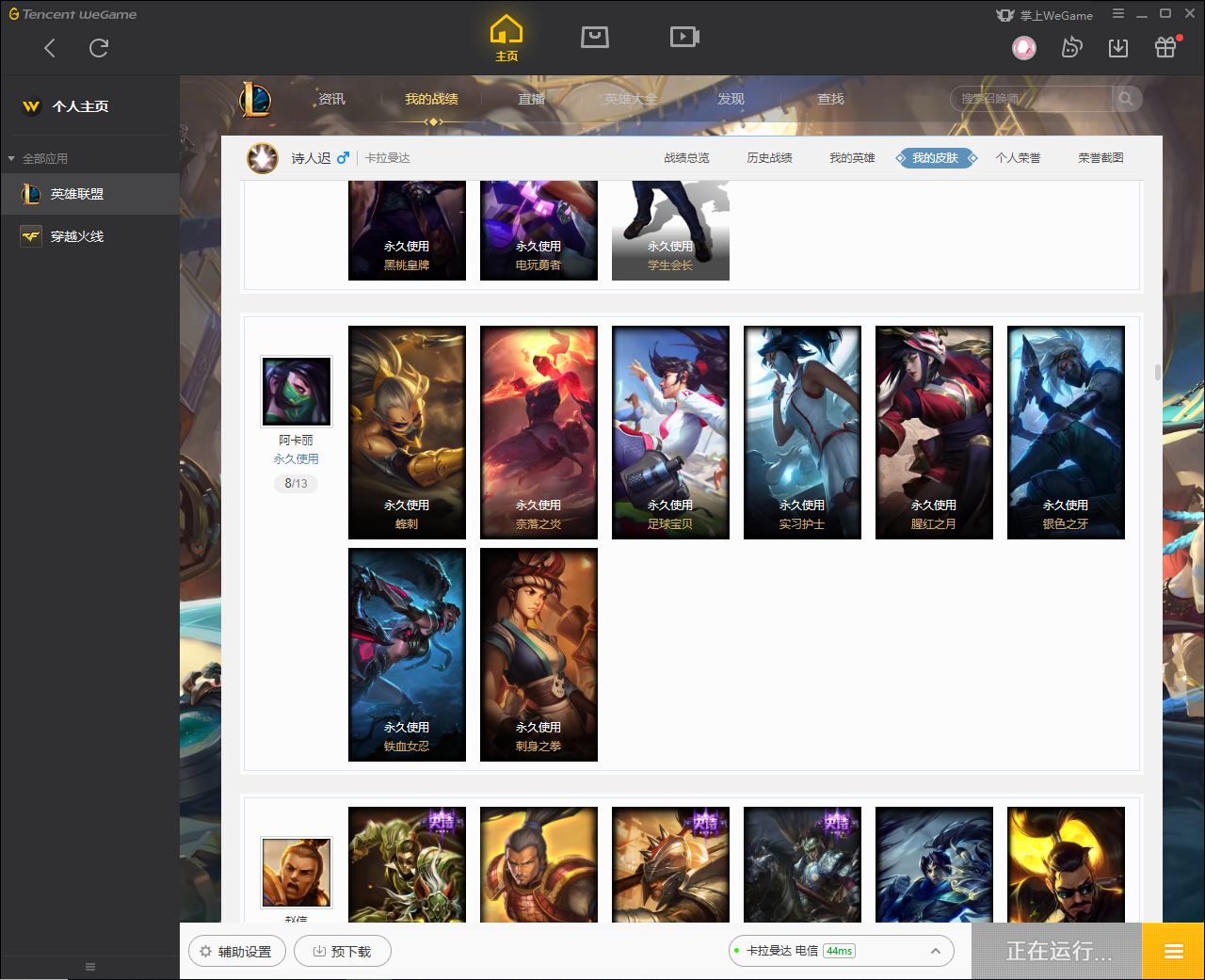Open the 实习护士 skin card
The width and height of the screenshot is (1205, 980).
(x=802, y=433)
